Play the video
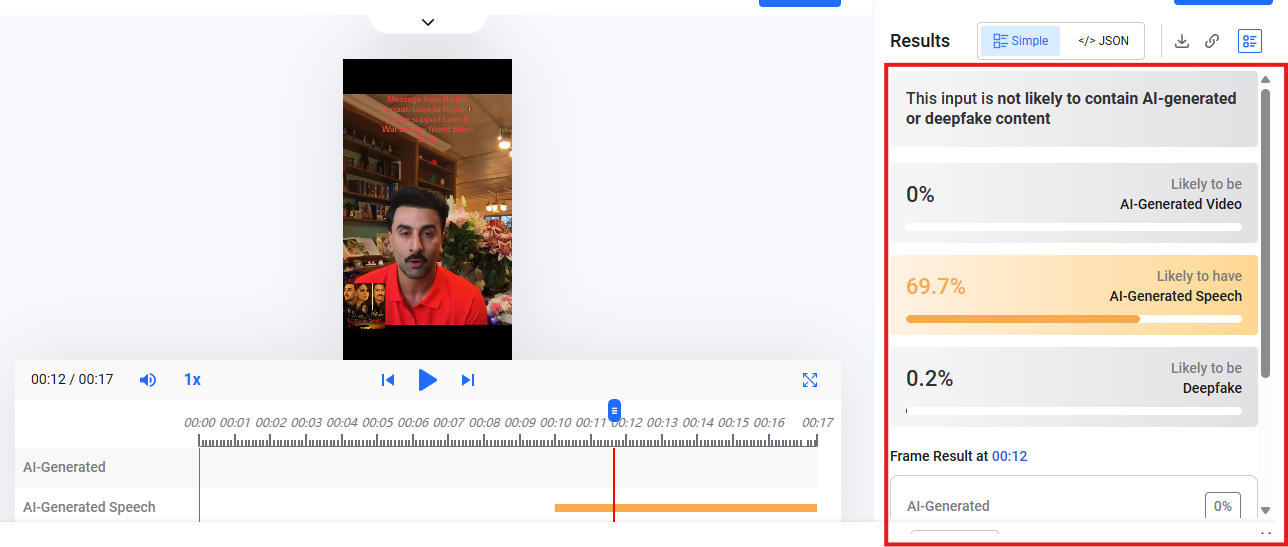1288x547 pixels. pos(427,380)
